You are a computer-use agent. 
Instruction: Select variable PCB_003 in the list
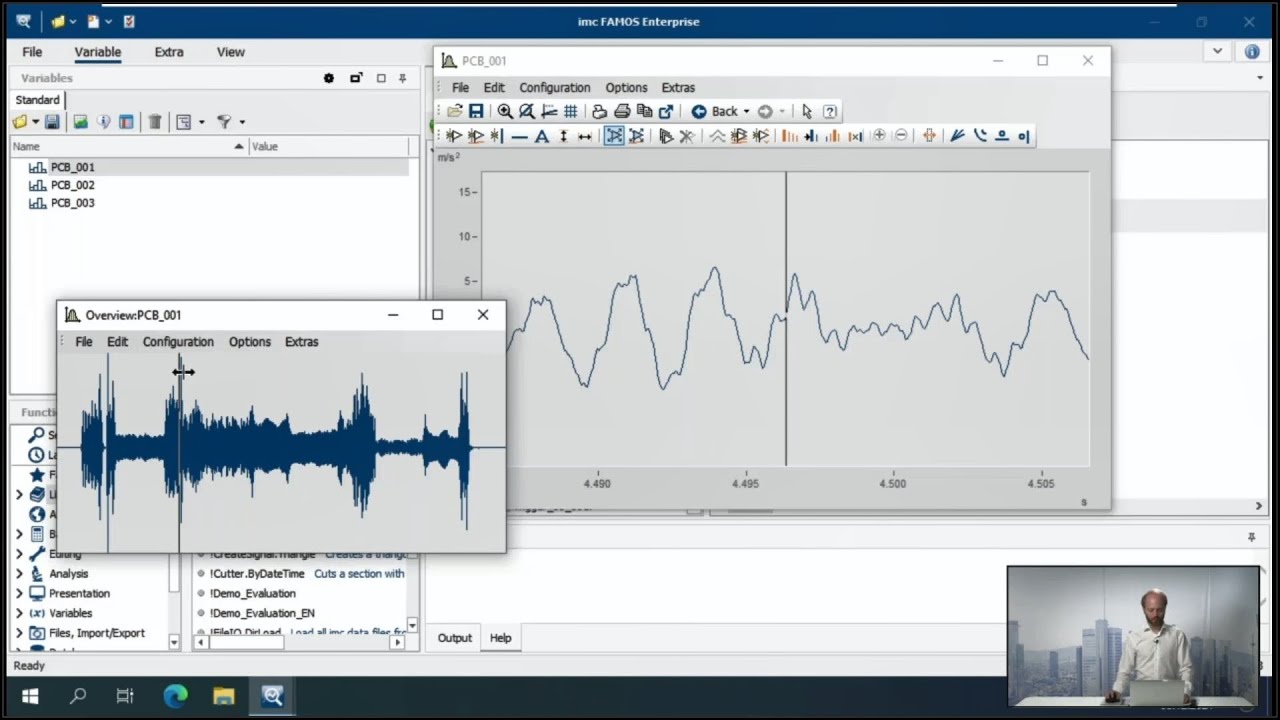(x=73, y=203)
